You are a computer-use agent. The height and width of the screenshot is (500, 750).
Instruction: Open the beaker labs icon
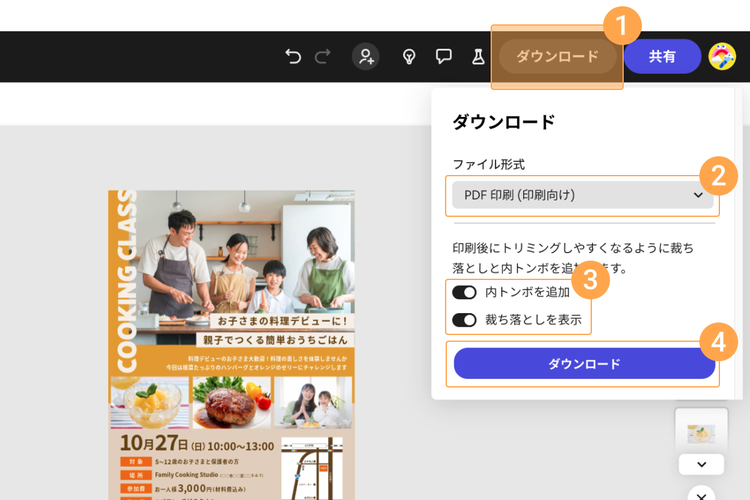478,56
